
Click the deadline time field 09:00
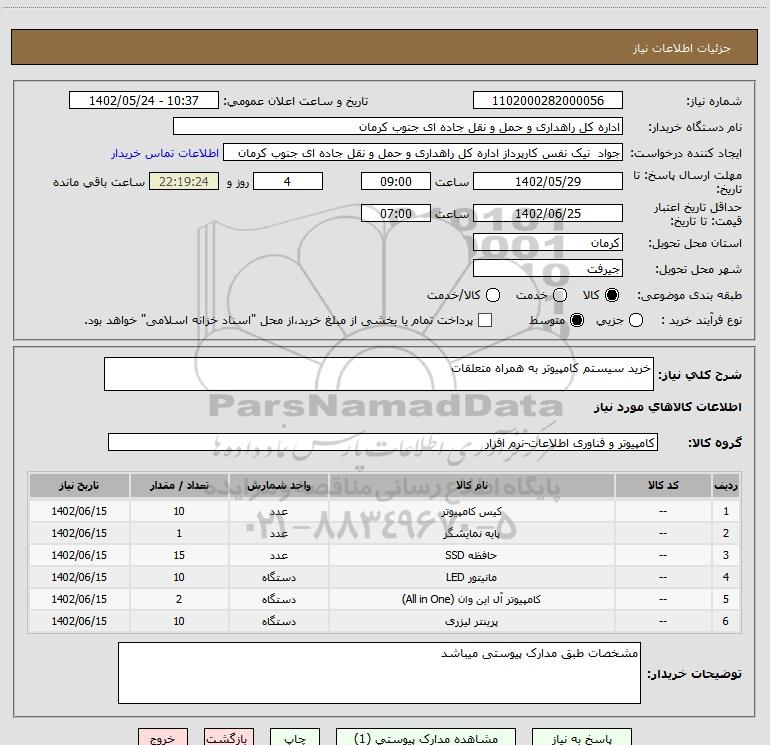396,181
